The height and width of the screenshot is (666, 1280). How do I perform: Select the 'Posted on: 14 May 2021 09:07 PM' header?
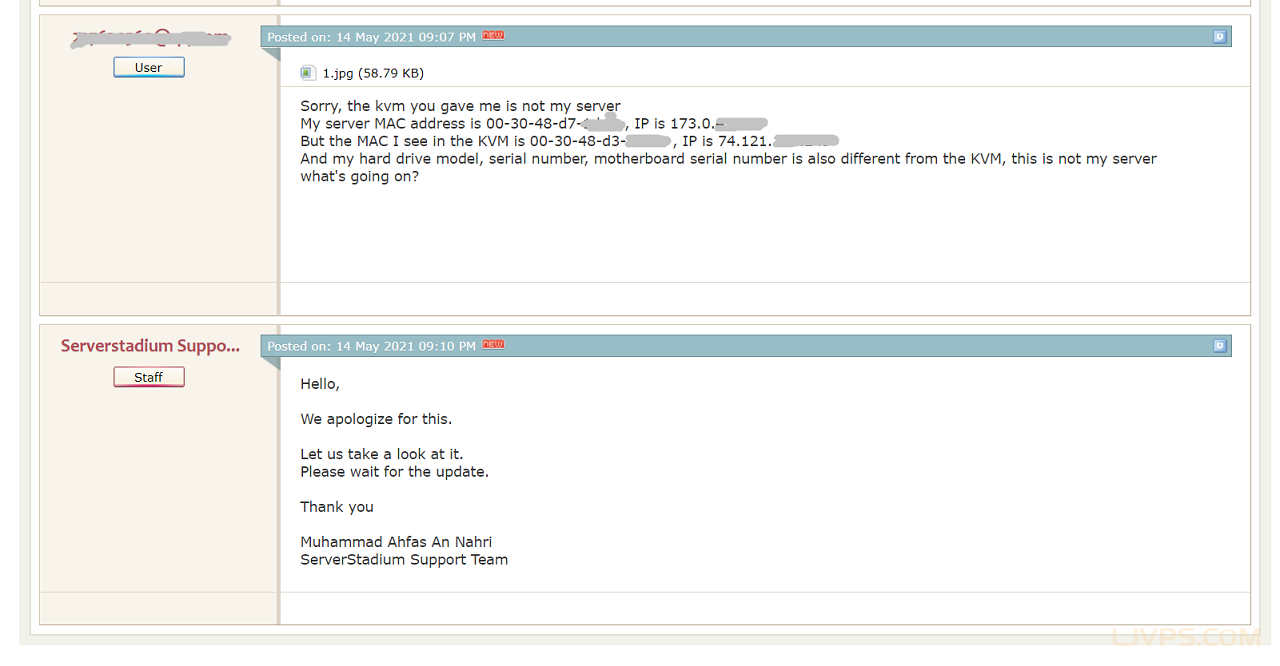pyautogui.click(x=371, y=37)
